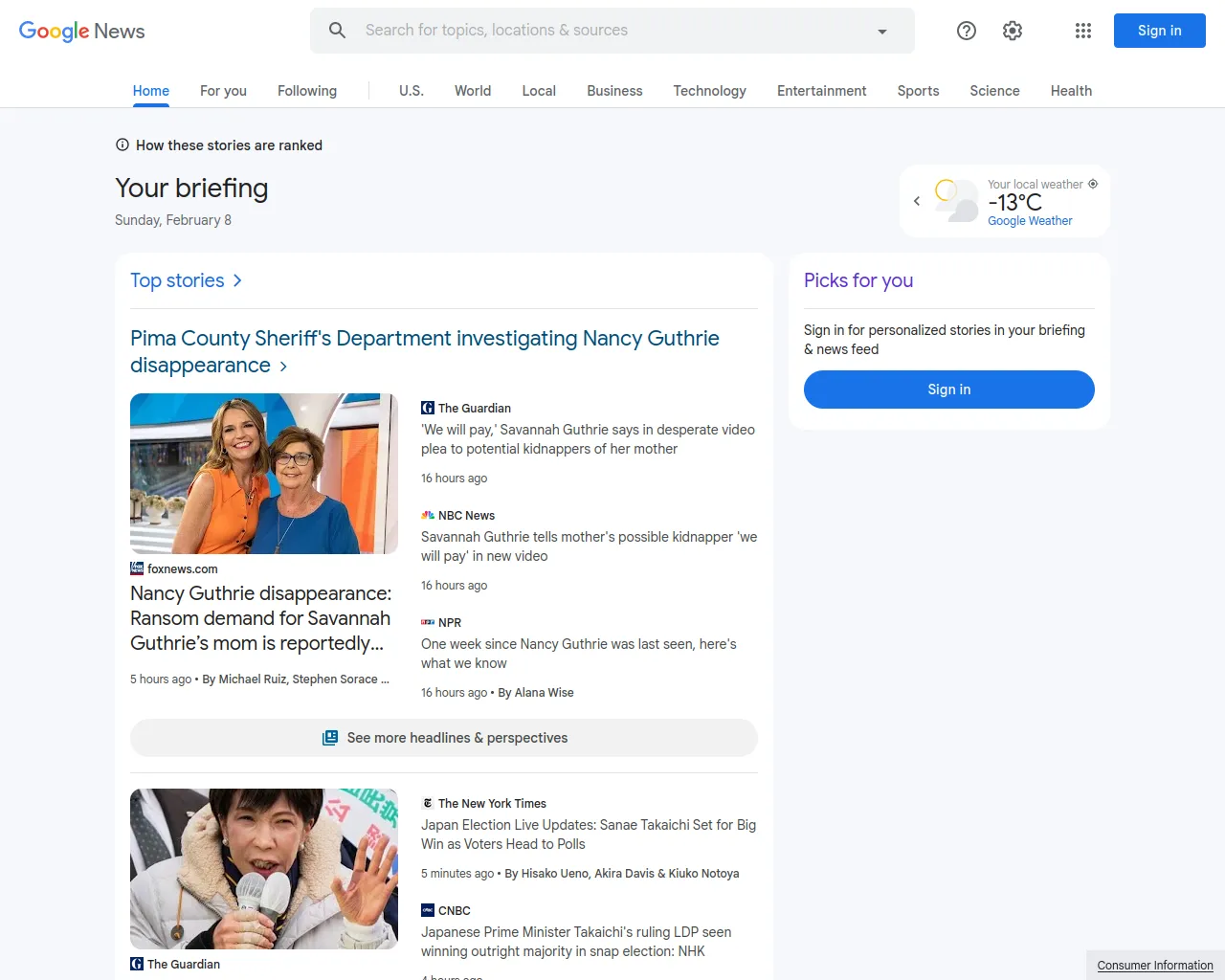Screen dimensions: 1225x980
Task: Open the Google apps launcher grid
Action: pos(1082,31)
